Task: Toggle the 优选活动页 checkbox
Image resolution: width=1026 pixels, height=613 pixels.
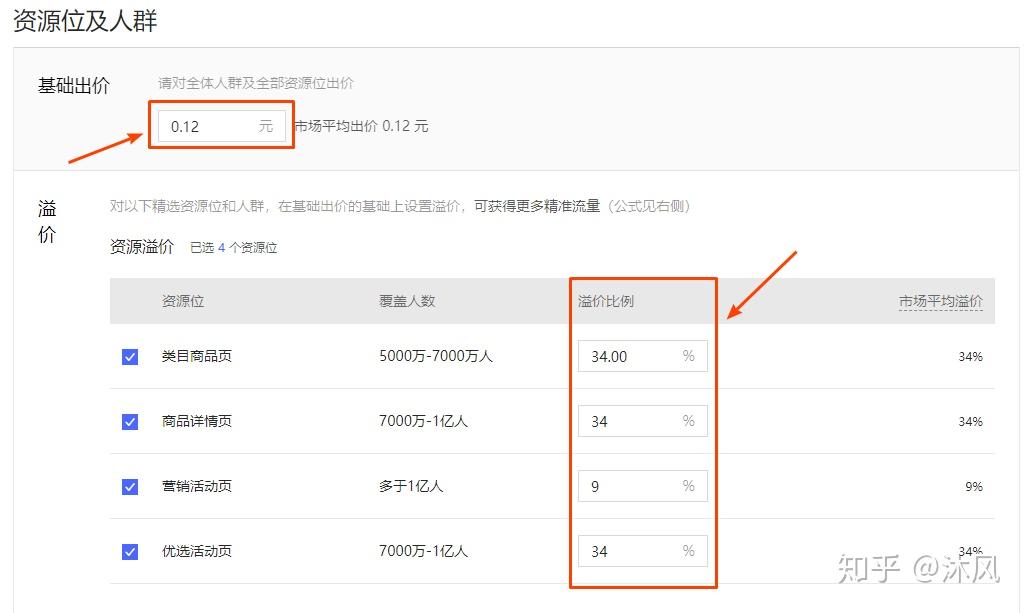Action: (130, 552)
